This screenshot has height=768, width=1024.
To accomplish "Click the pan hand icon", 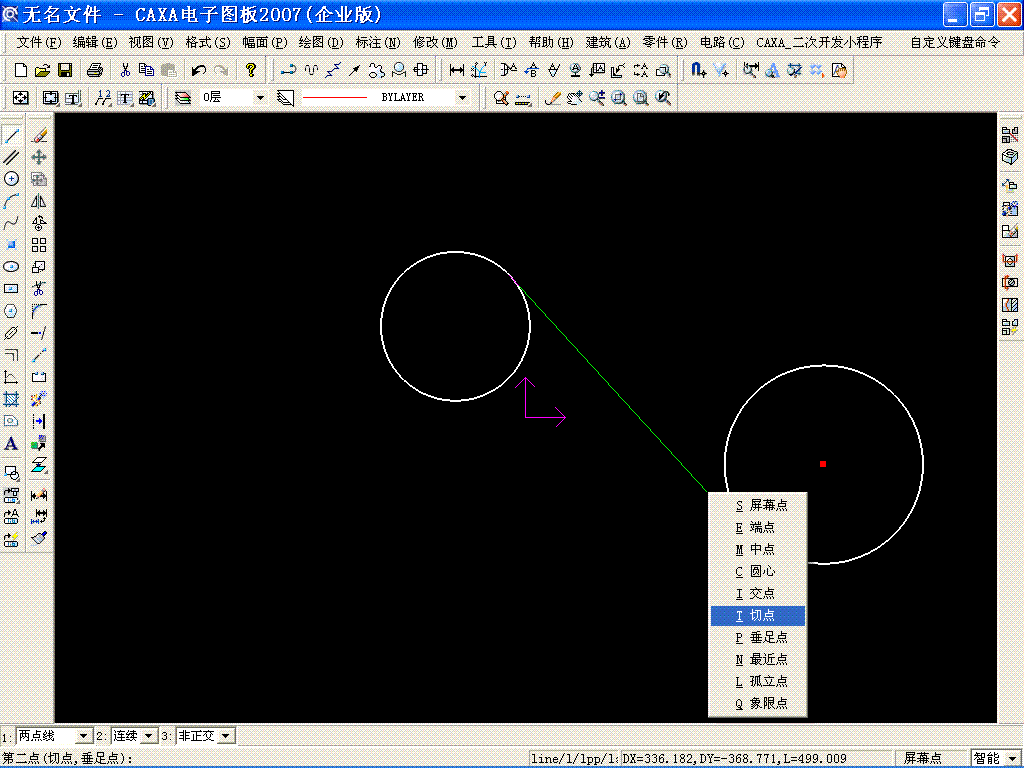I will (575, 98).
